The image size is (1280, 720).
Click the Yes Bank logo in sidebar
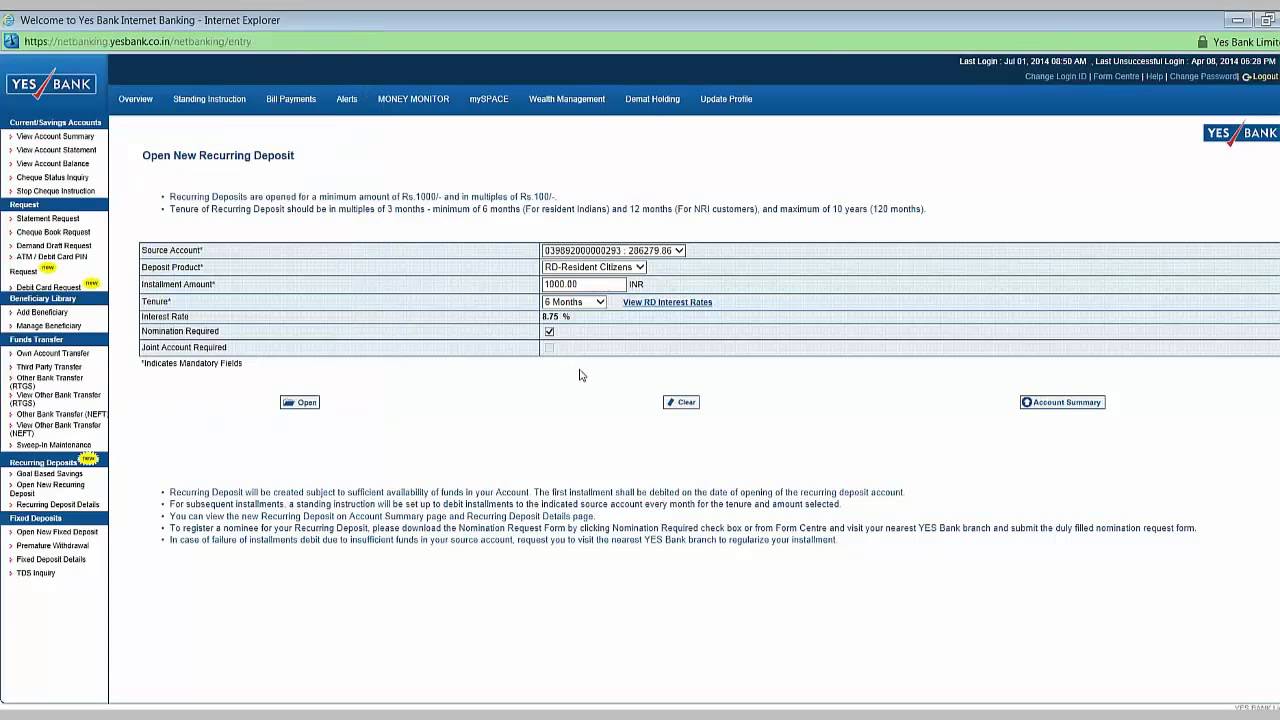point(51,85)
